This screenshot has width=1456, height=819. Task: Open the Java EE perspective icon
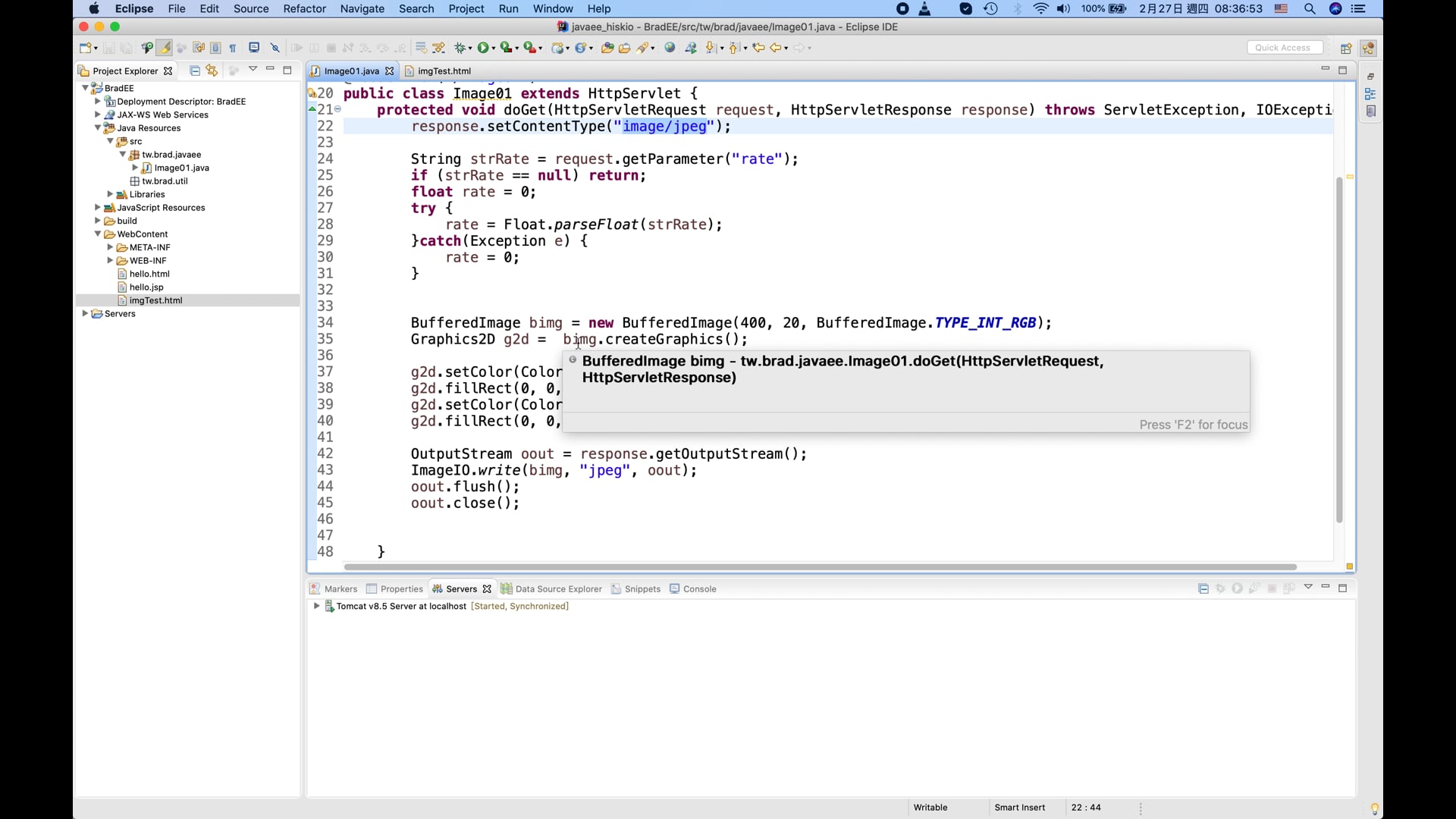tap(1368, 48)
